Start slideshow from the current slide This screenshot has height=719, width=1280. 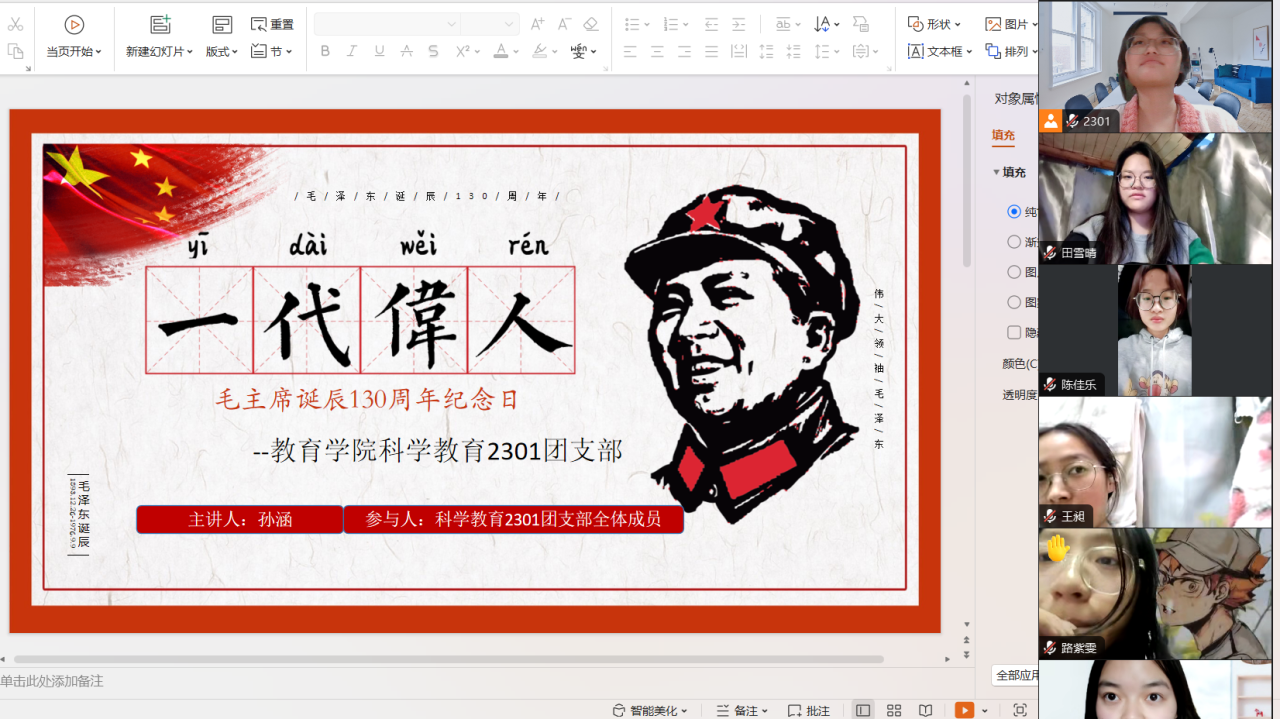tap(74, 25)
